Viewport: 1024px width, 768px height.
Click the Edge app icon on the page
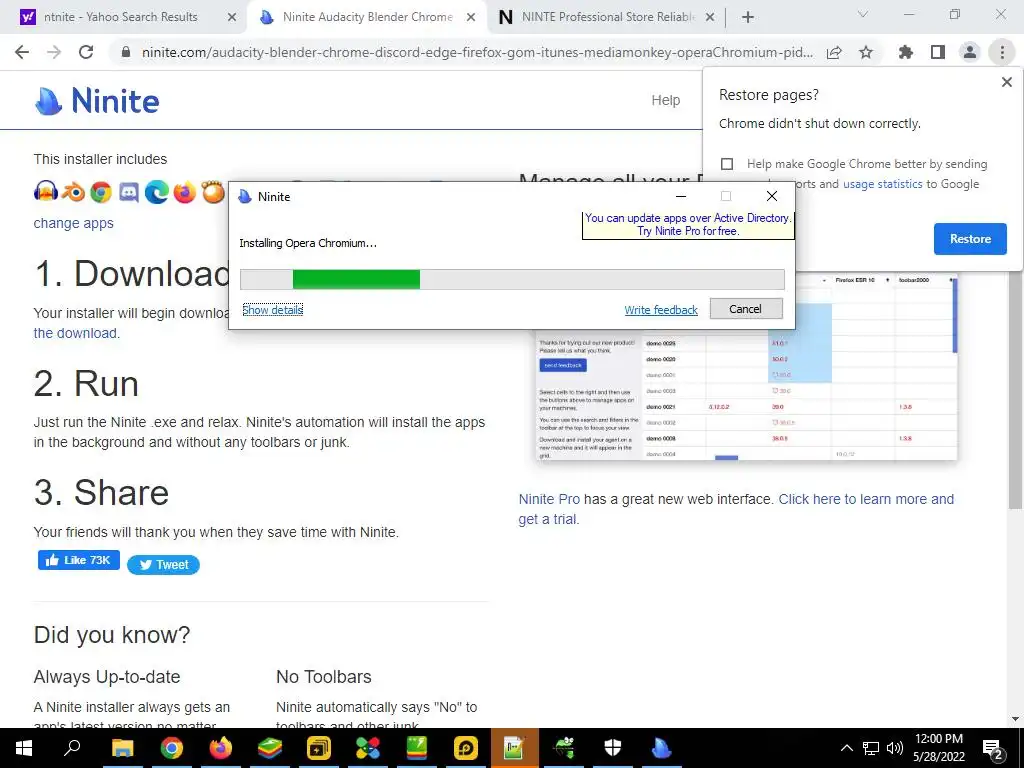pos(157,192)
